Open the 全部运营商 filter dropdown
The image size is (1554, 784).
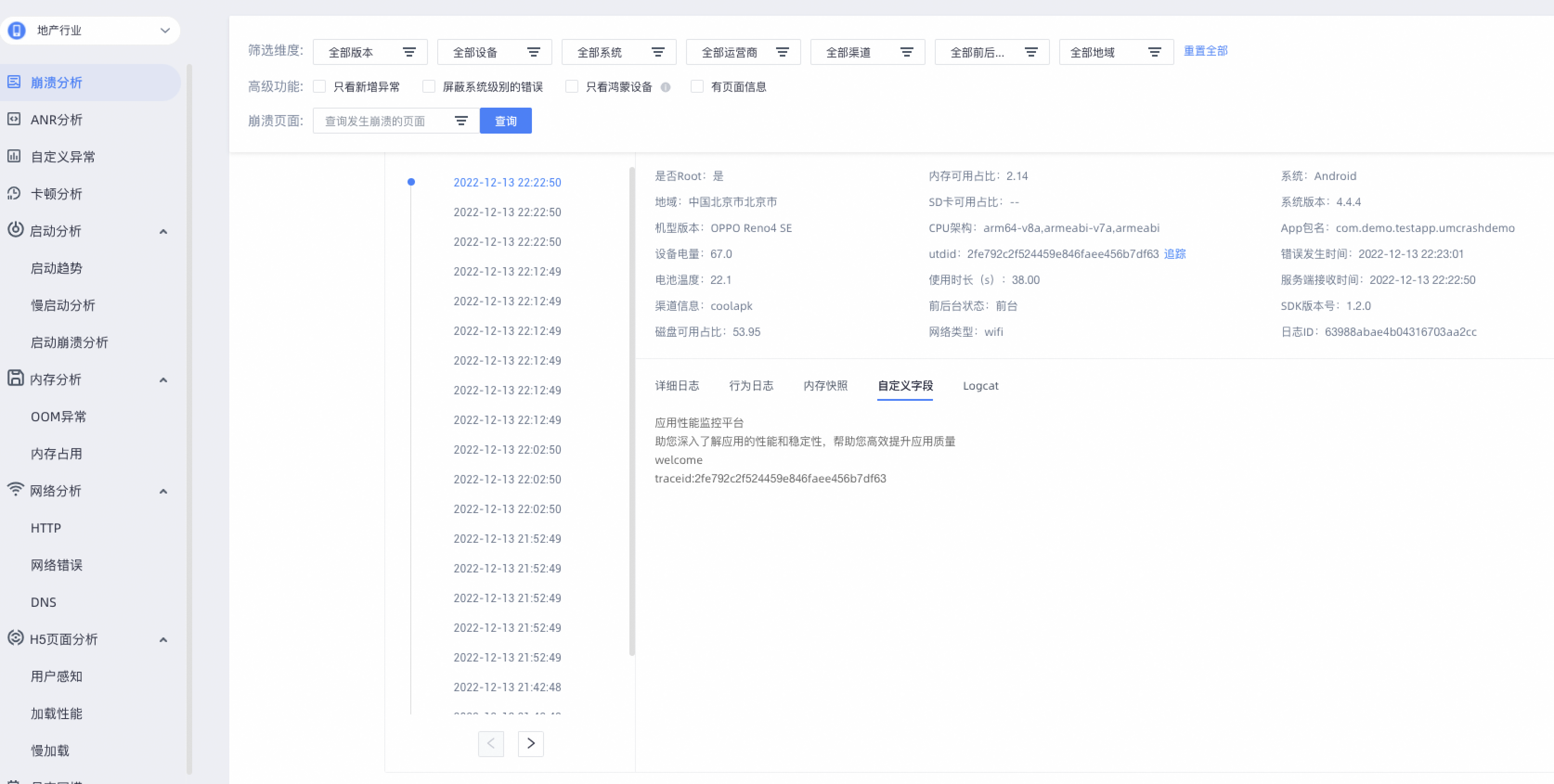(x=743, y=52)
